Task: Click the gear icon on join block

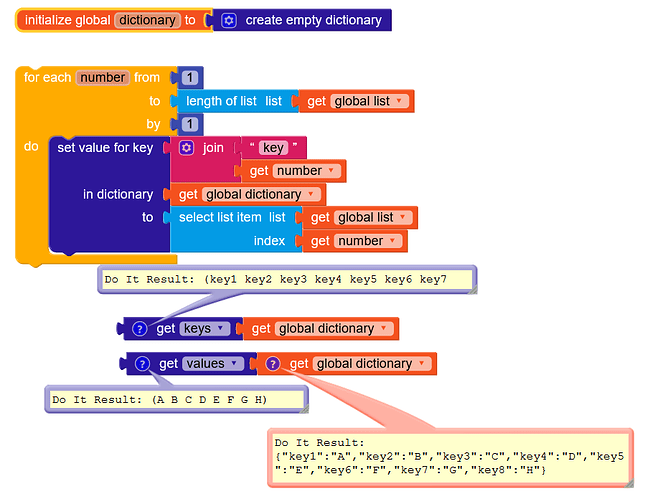Action: click(186, 148)
